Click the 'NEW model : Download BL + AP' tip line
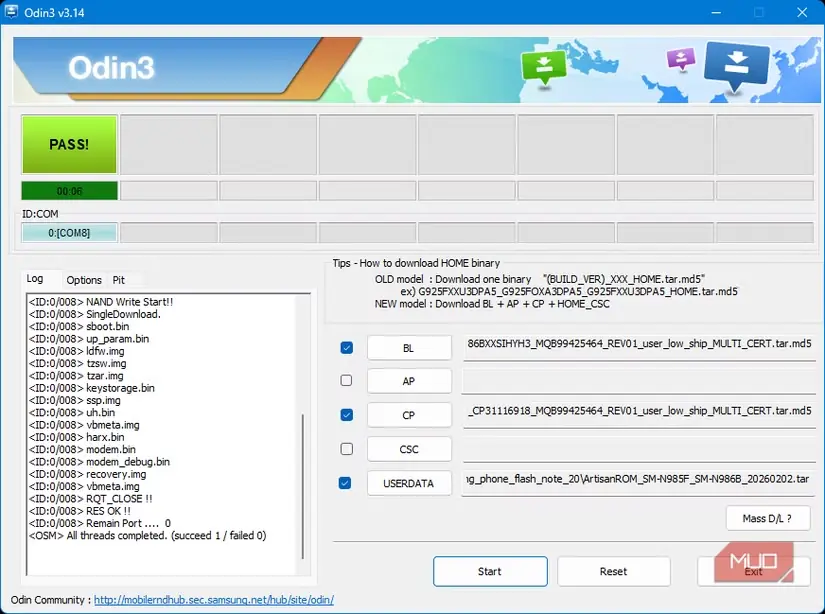The image size is (825, 614). tap(492, 304)
